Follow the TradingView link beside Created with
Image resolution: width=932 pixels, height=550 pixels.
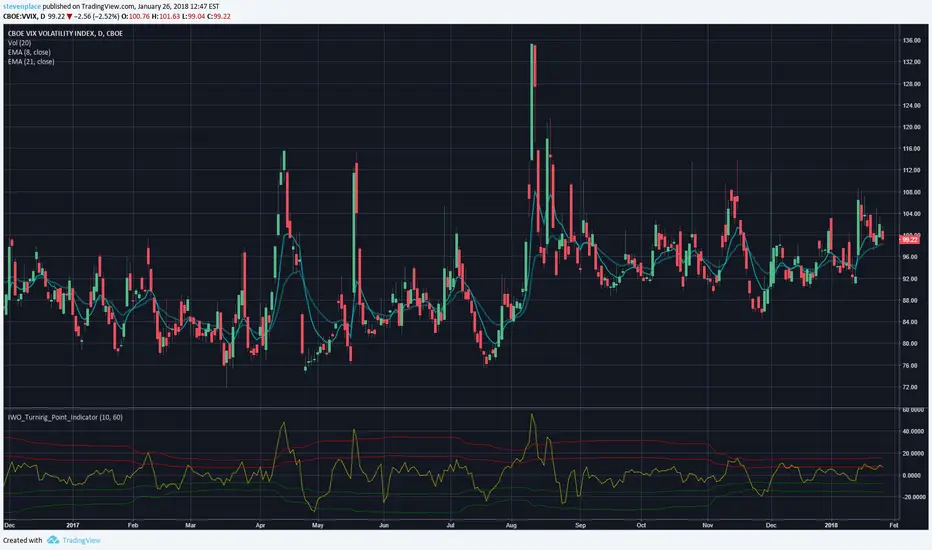click(81, 540)
